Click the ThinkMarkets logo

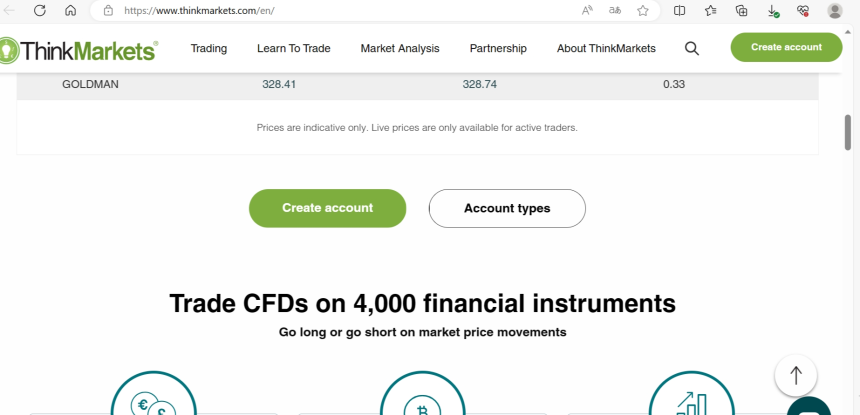point(80,49)
